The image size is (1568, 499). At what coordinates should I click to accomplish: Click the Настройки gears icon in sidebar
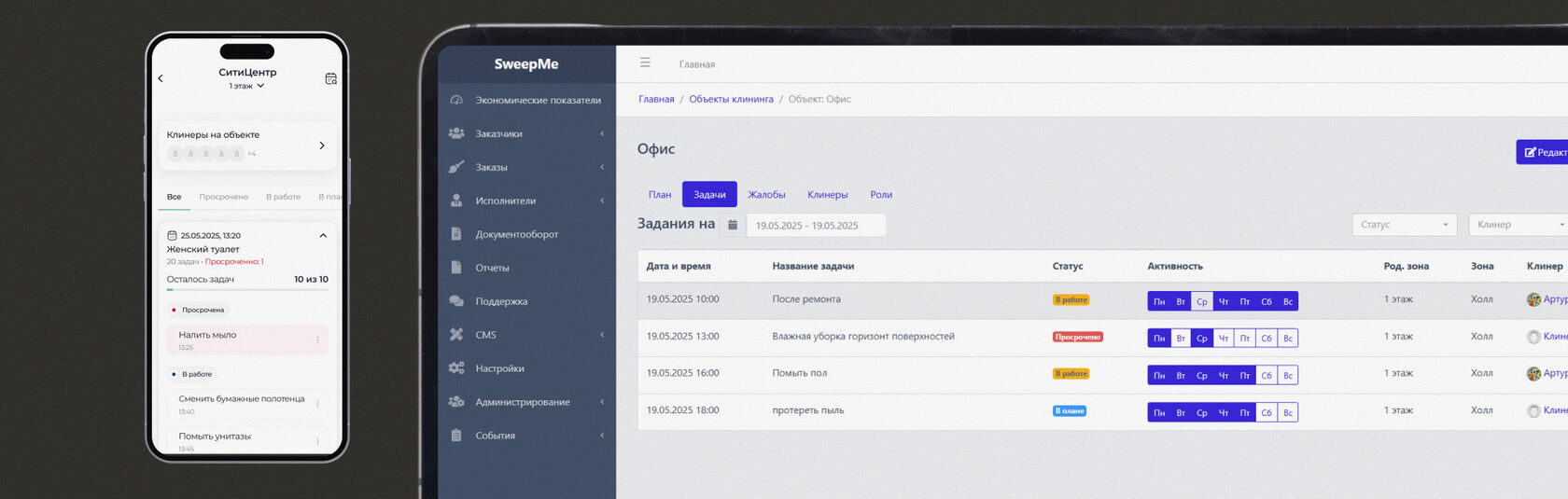click(x=456, y=368)
